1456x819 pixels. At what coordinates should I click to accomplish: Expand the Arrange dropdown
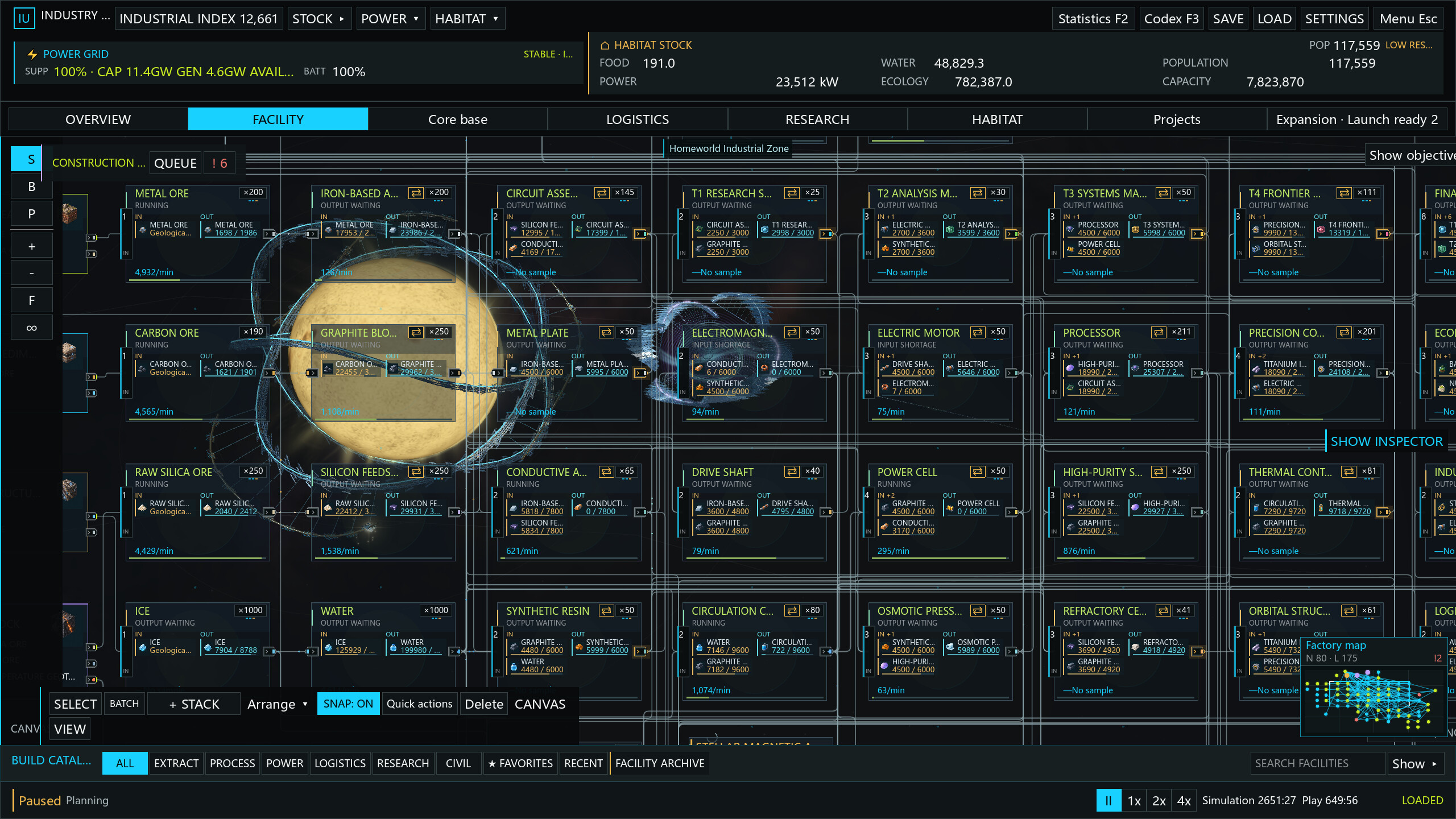click(278, 704)
